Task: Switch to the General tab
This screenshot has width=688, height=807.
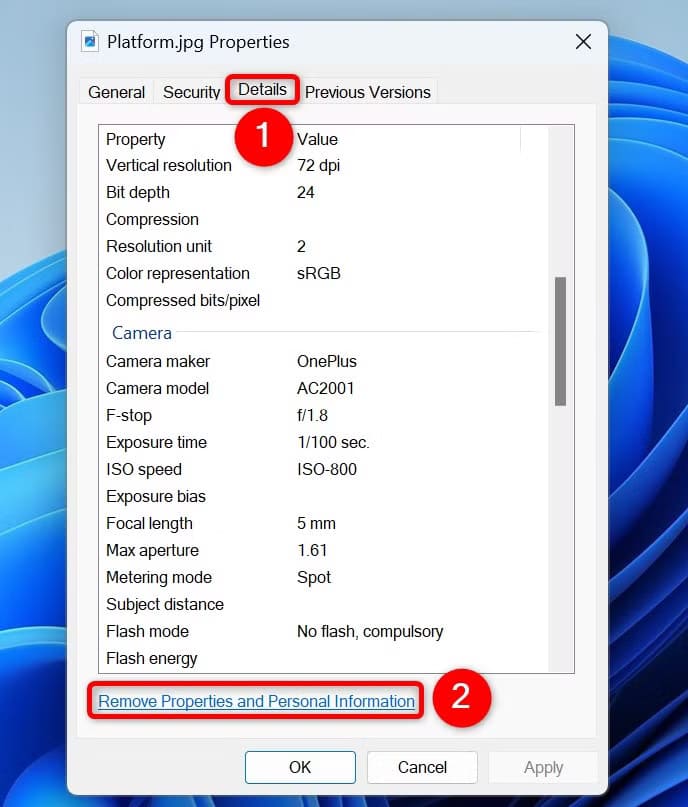Action: click(116, 92)
